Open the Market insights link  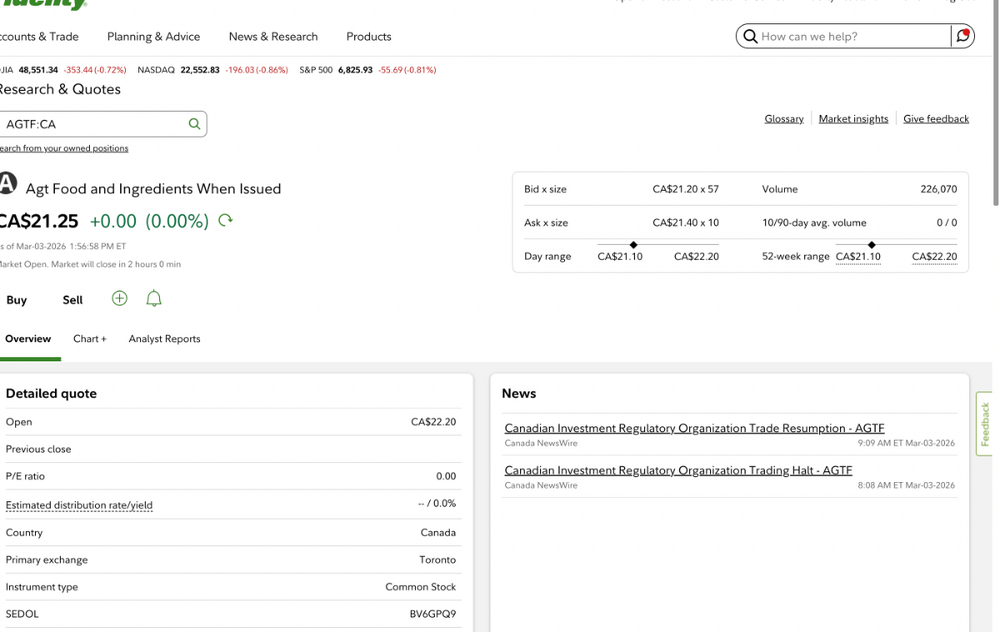[x=853, y=119]
